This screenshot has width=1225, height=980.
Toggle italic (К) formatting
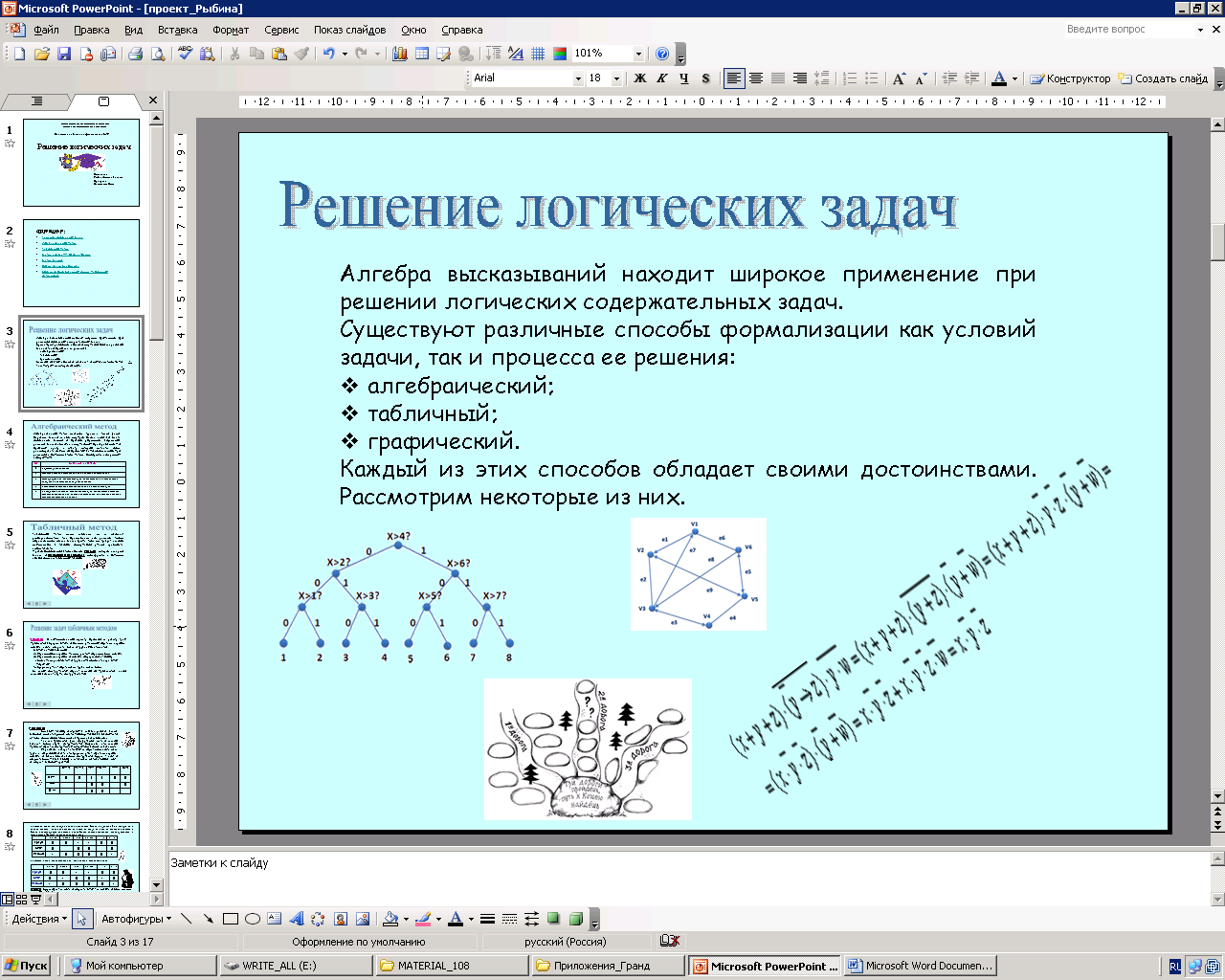[662, 78]
